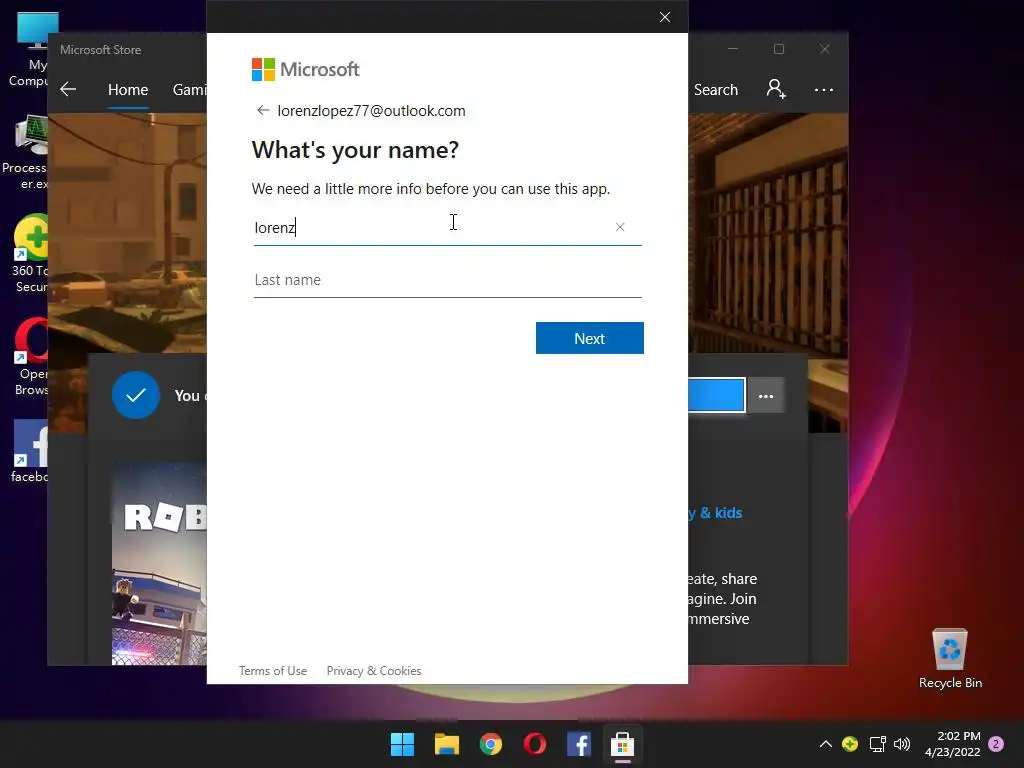Click Search in the Microsoft Store
1024x768 pixels.
716,89
